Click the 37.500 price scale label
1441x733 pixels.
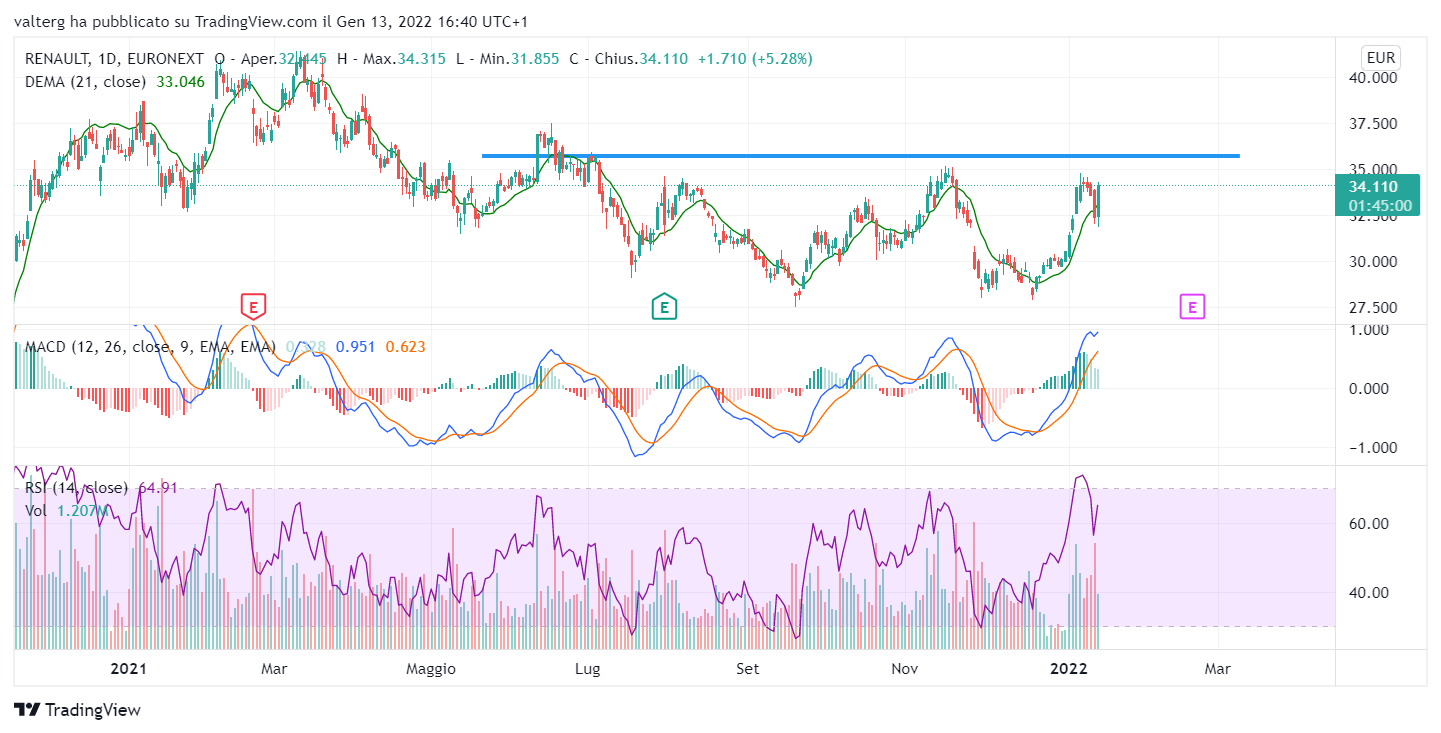click(x=1373, y=123)
